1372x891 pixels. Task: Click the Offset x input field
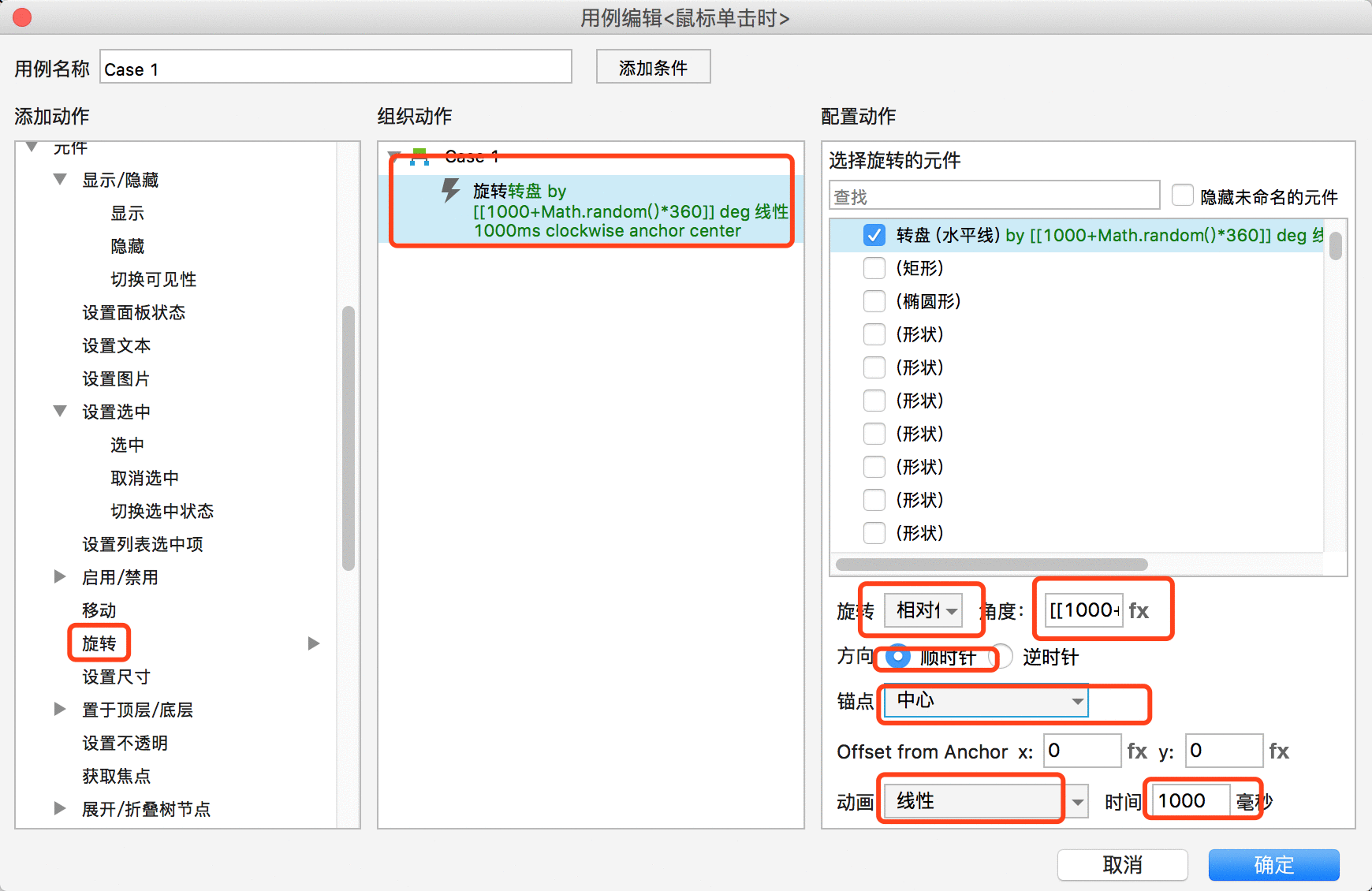(x=1082, y=751)
